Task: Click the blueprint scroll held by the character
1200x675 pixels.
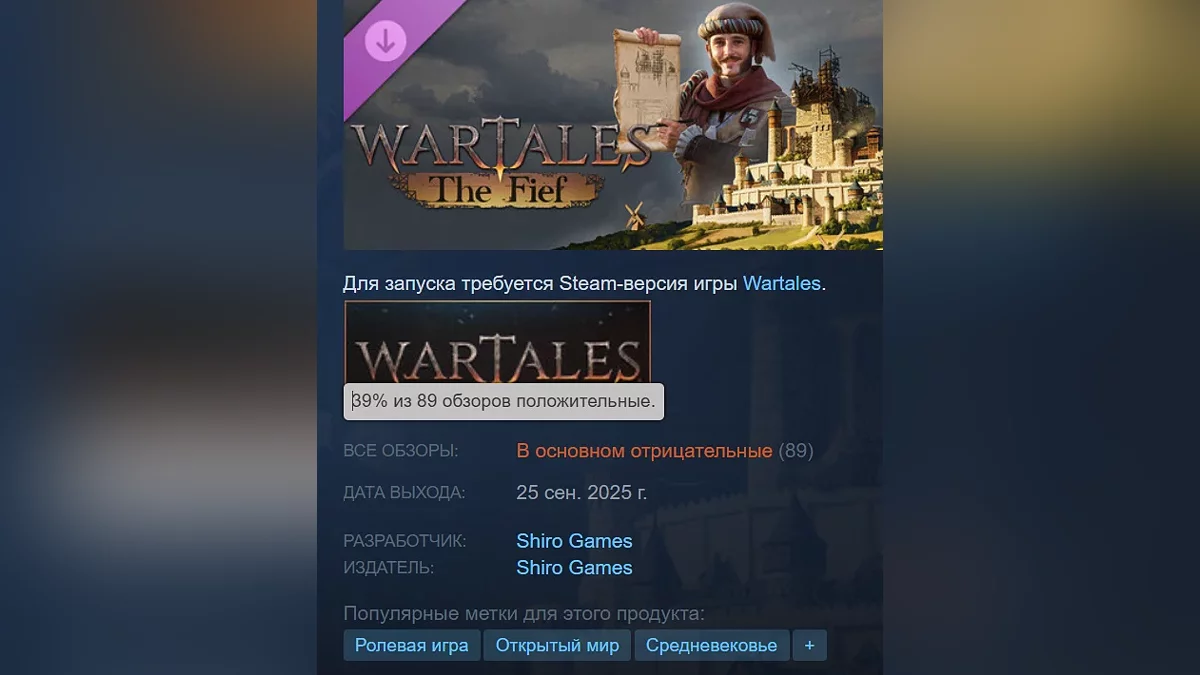Action: pos(648,89)
